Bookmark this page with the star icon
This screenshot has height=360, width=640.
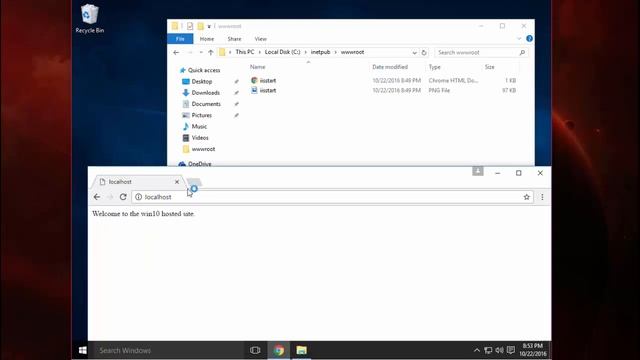pos(527,197)
